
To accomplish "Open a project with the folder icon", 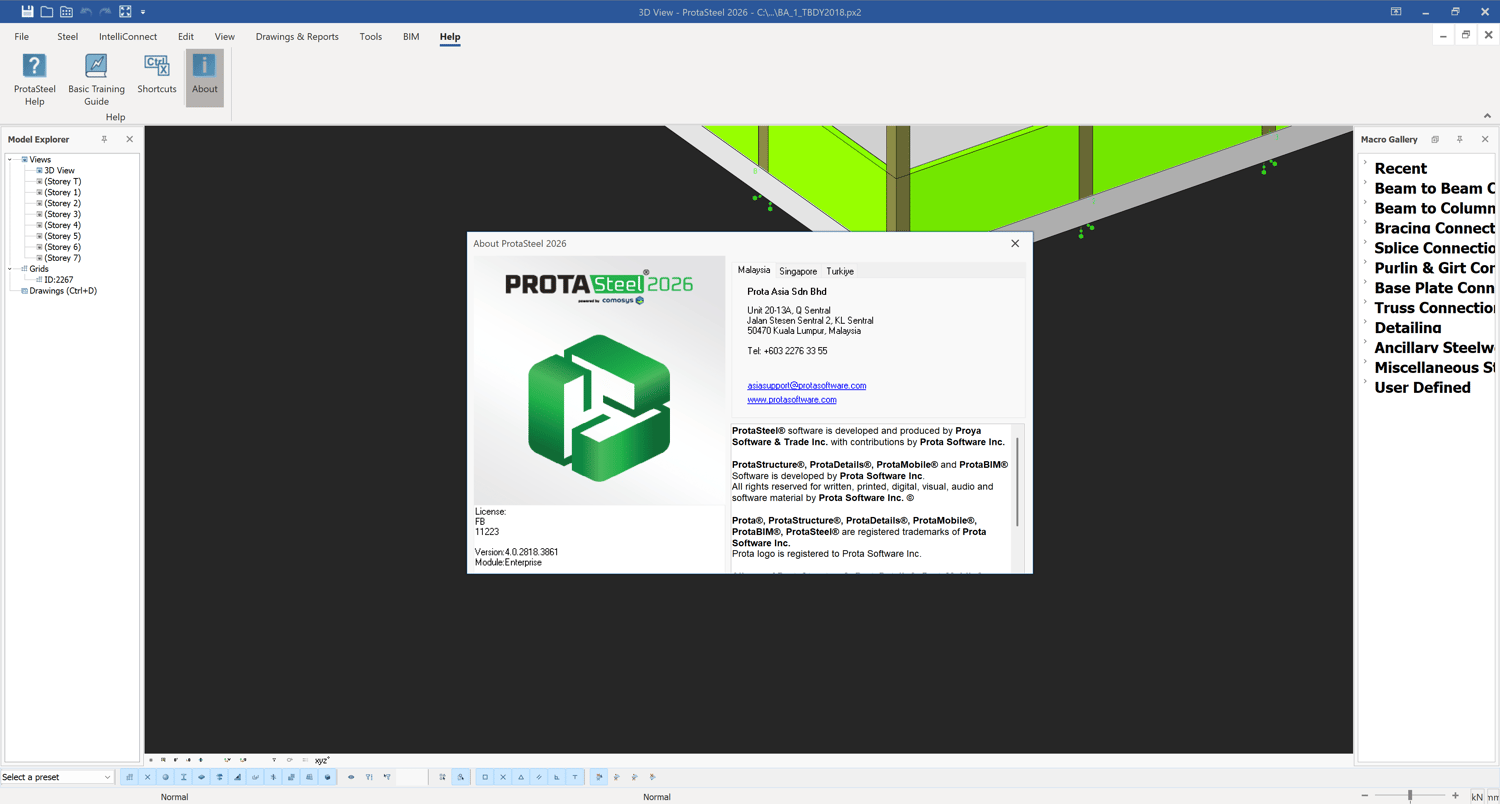I will coord(47,12).
